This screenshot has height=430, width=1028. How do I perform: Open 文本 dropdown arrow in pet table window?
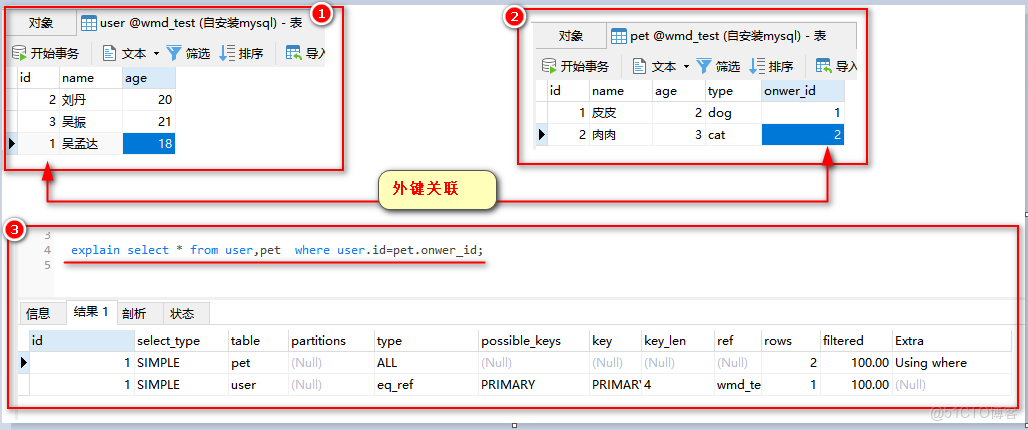(x=686, y=66)
